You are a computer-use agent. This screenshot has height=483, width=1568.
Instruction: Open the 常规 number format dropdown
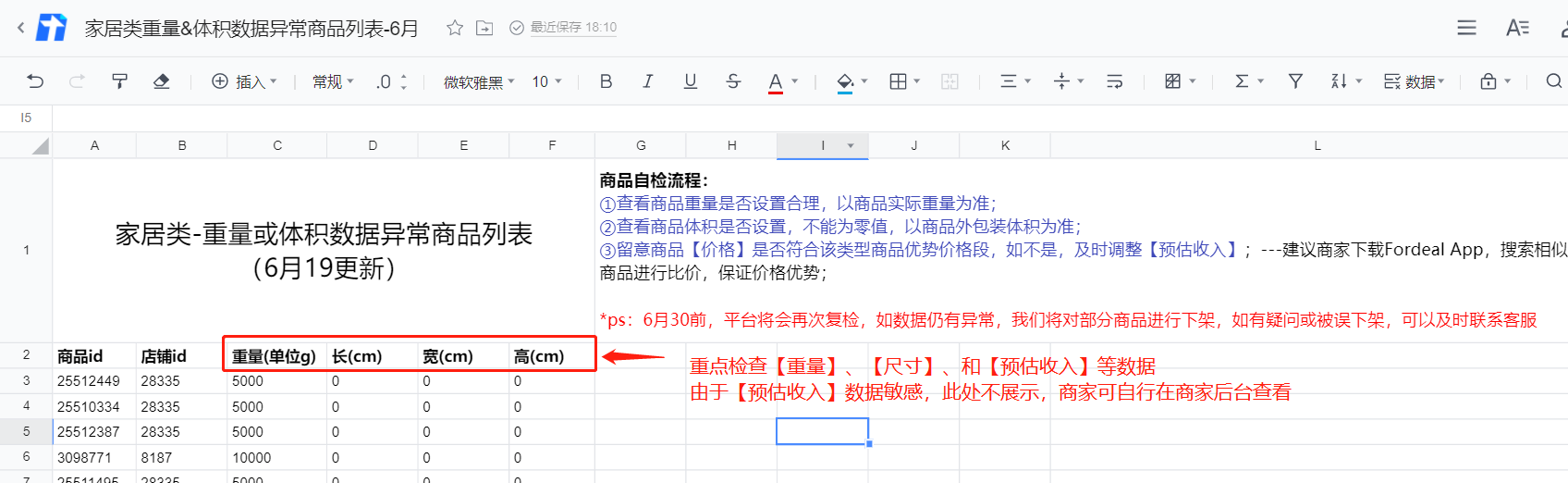click(333, 82)
